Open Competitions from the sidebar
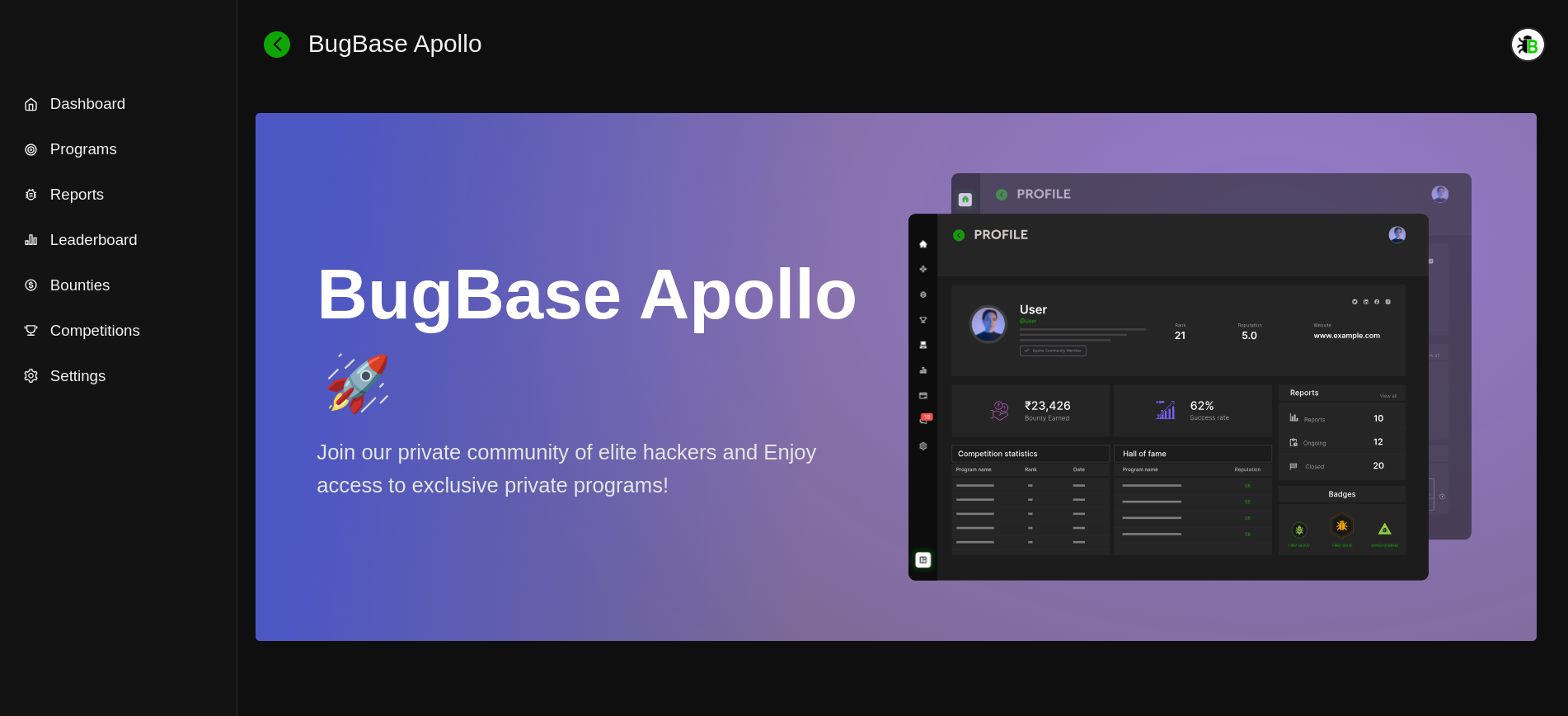 (95, 331)
